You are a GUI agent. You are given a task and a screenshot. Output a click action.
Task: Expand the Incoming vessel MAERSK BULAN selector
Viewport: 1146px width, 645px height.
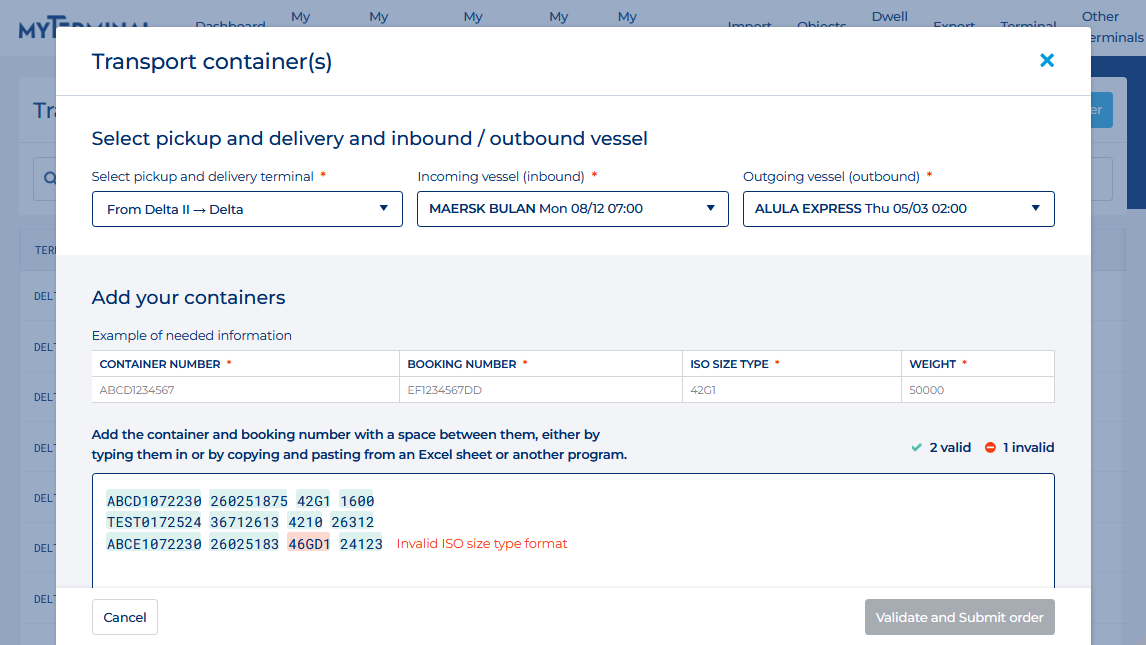coord(572,209)
